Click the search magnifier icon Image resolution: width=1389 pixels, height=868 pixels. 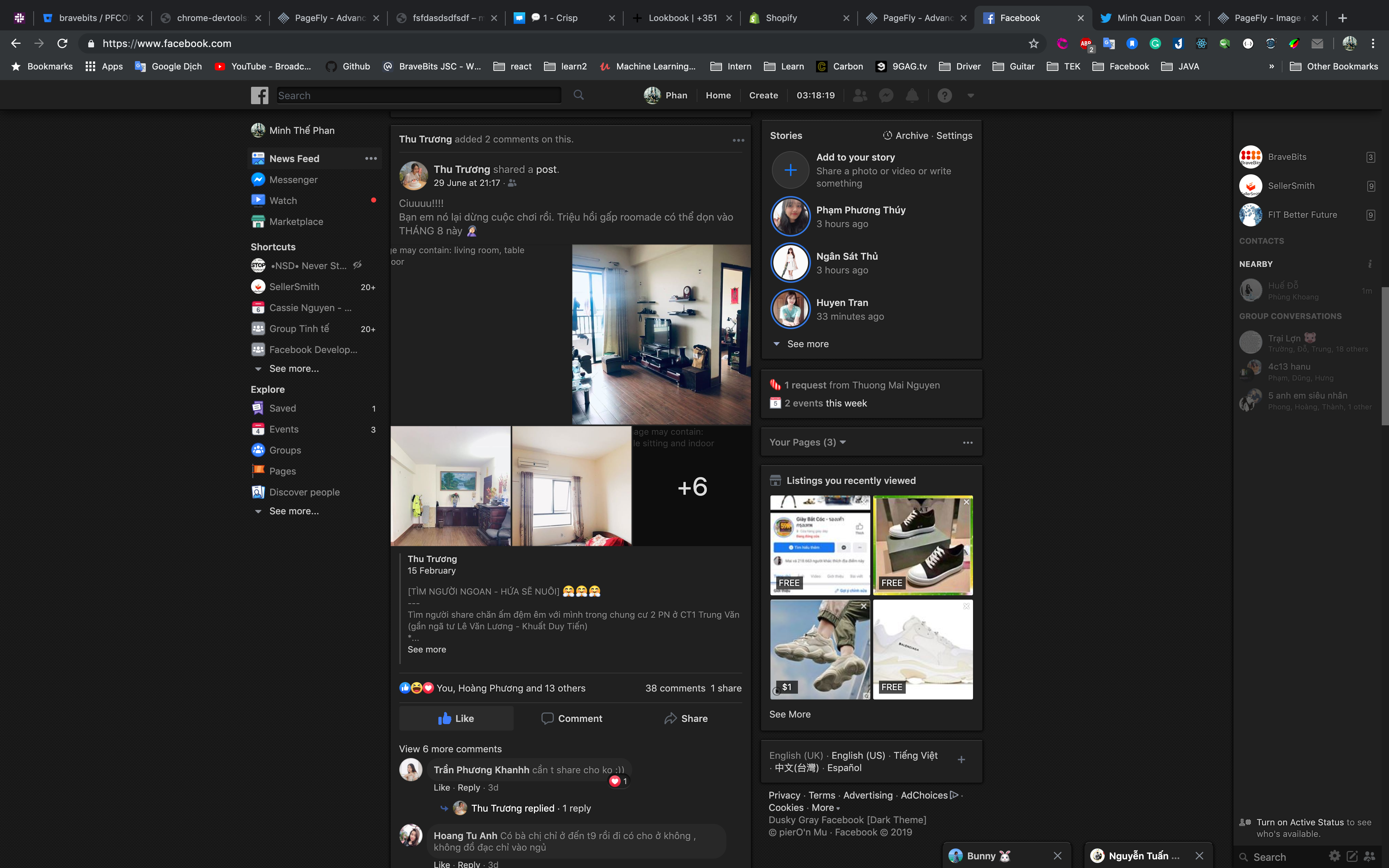[x=578, y=95]
